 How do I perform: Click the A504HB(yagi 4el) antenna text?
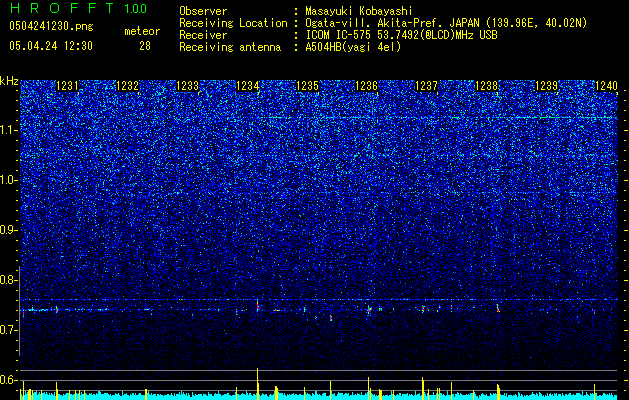coord(353,47)
